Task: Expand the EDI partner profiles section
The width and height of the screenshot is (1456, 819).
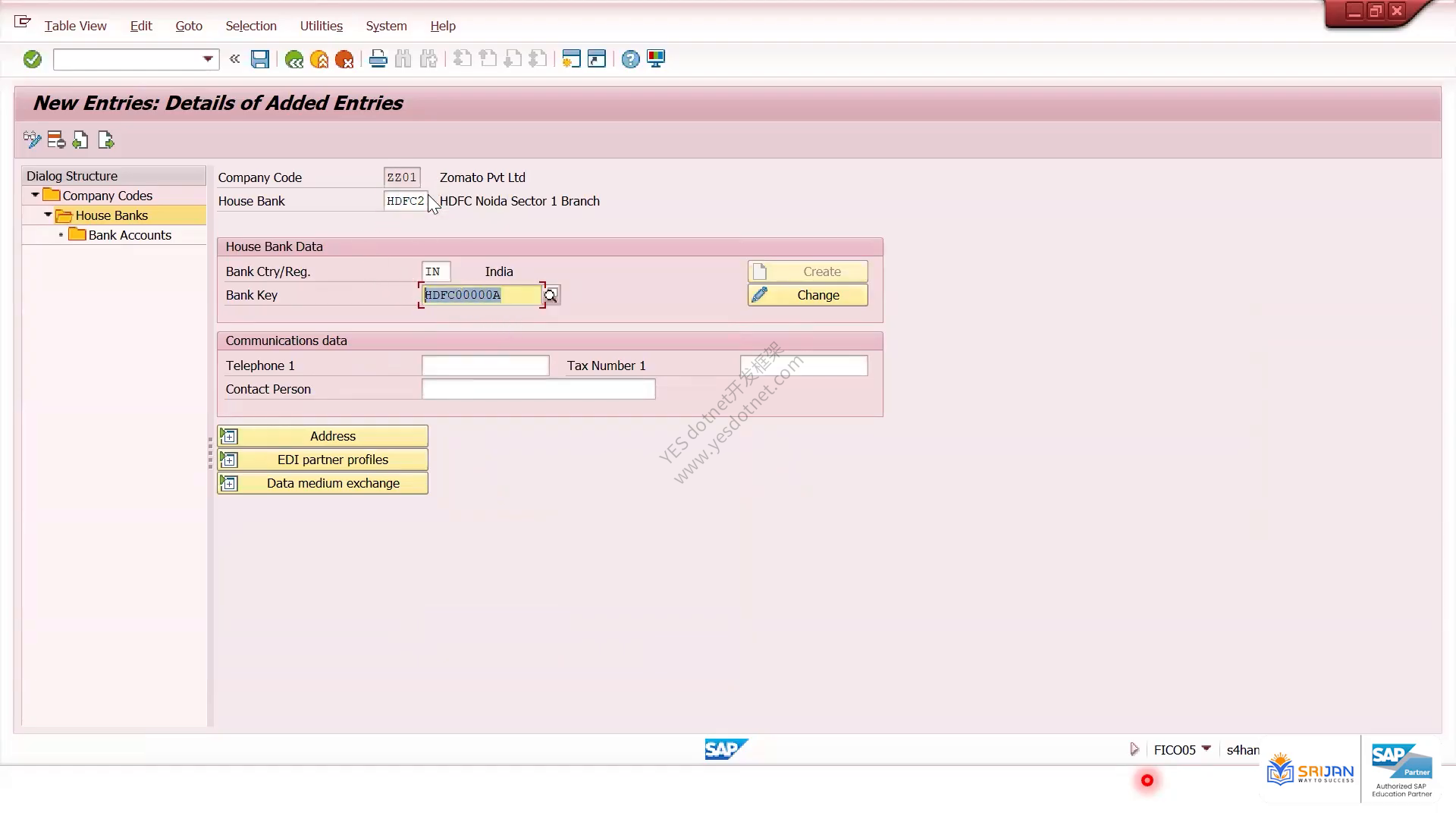Action: pyautogui.click(x=323, y=460)
